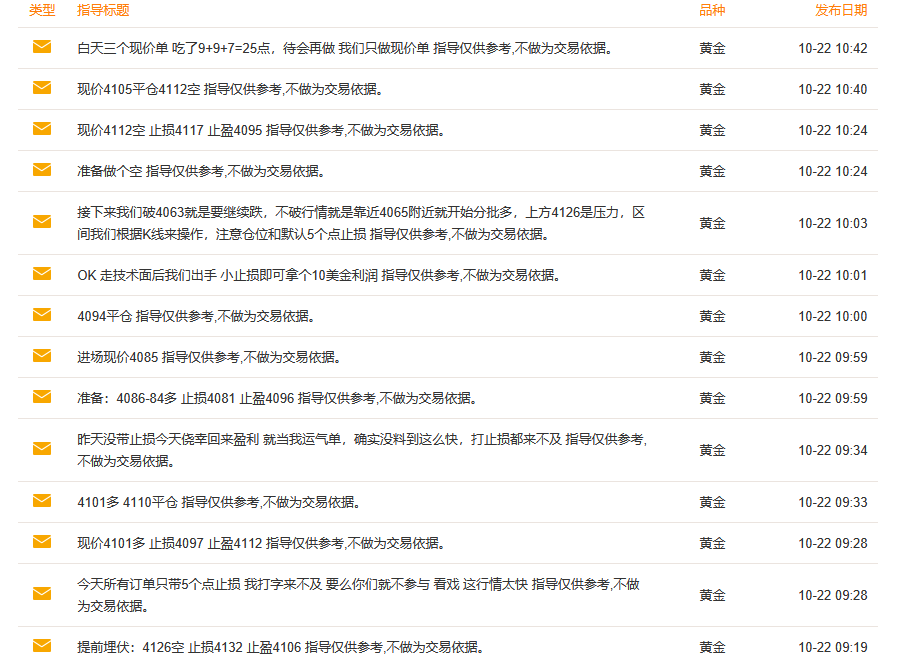
Task: Open envelope icon next to '准备做个空'
Action: tap(42, 170)
